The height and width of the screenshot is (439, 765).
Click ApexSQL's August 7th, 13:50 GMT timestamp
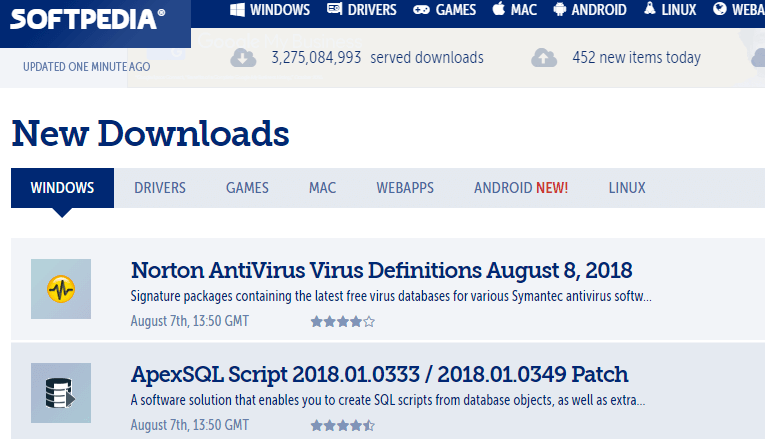coord(190,425)
